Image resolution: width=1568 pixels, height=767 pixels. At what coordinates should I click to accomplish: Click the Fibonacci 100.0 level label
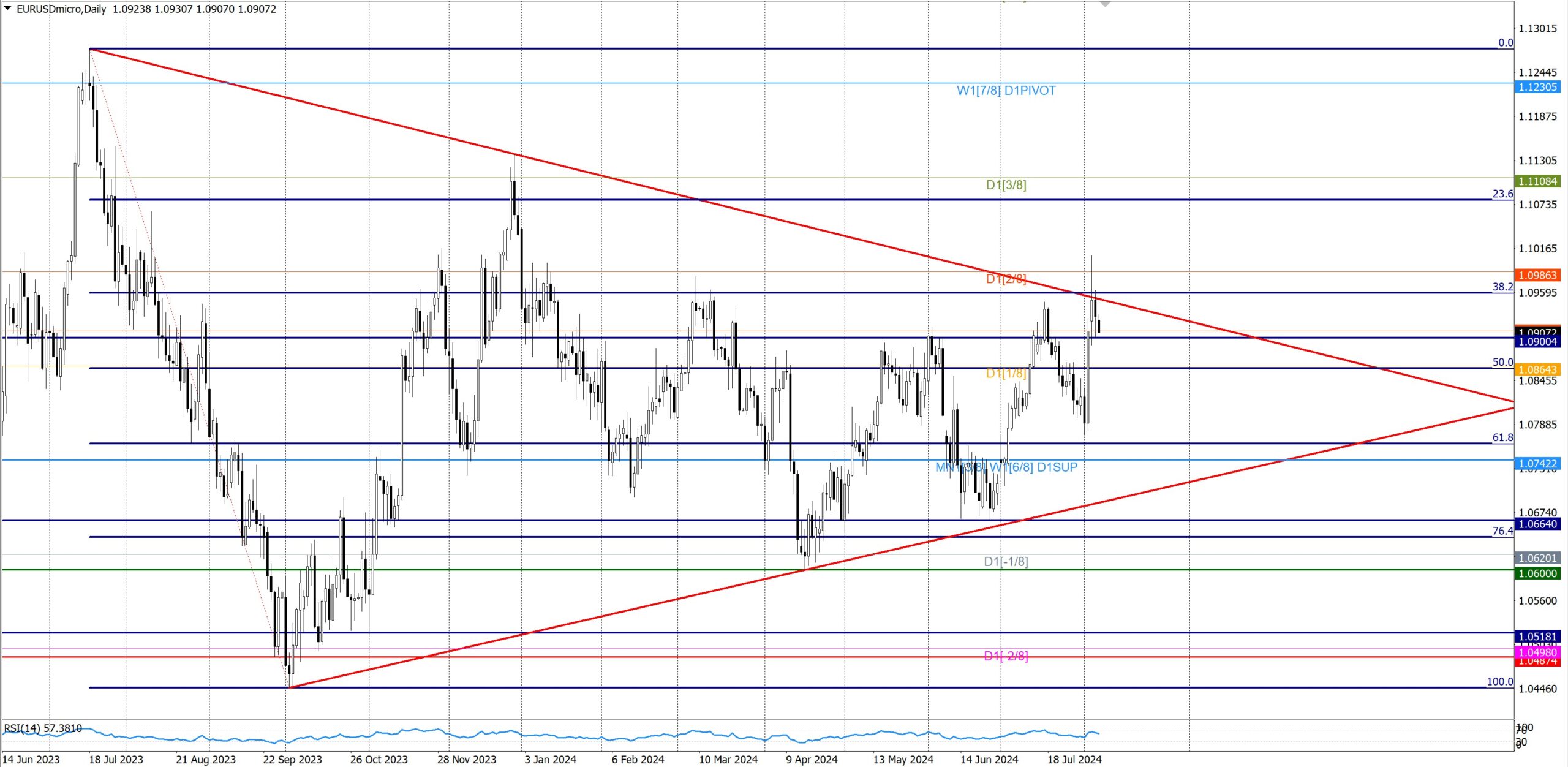pos(1500,681)
